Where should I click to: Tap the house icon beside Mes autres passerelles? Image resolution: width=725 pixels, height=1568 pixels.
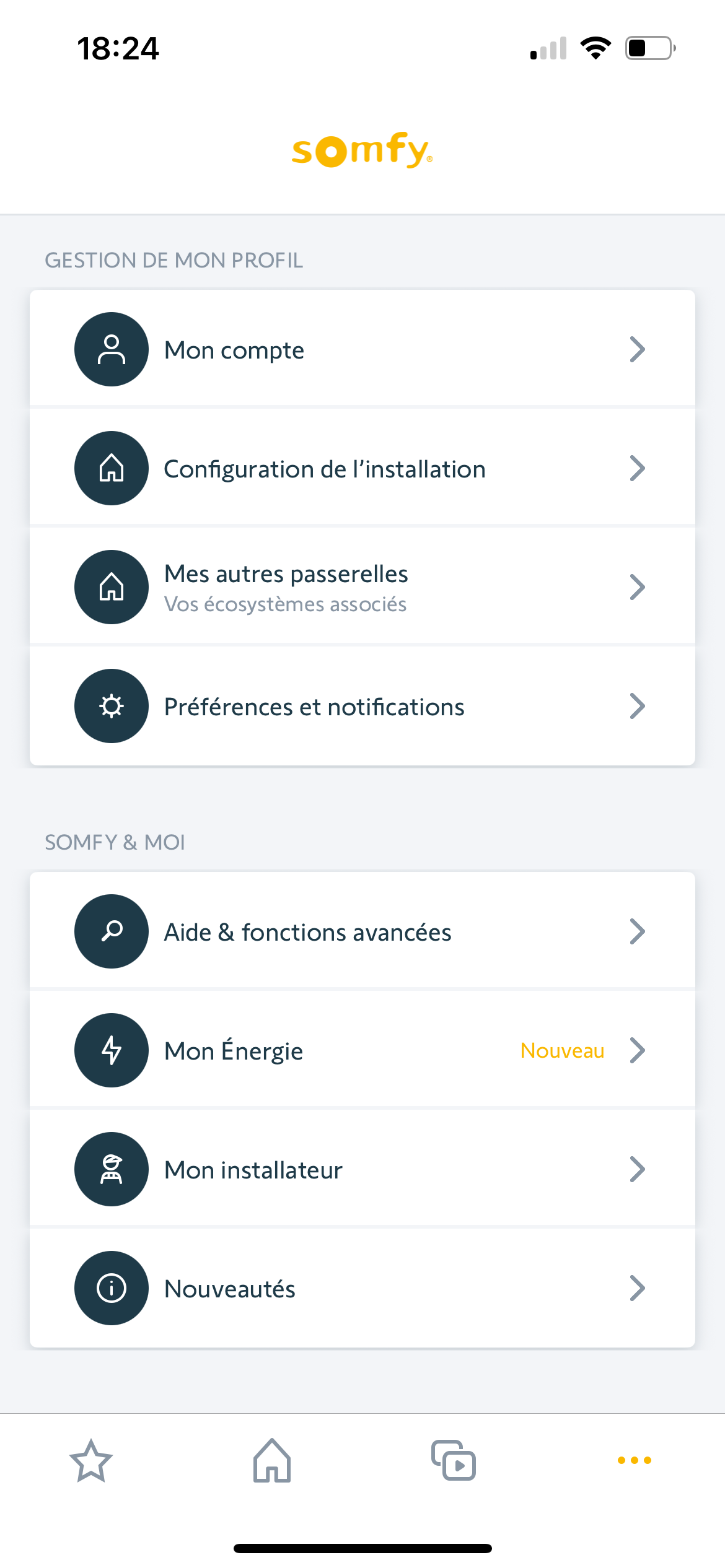pos(112,587)
